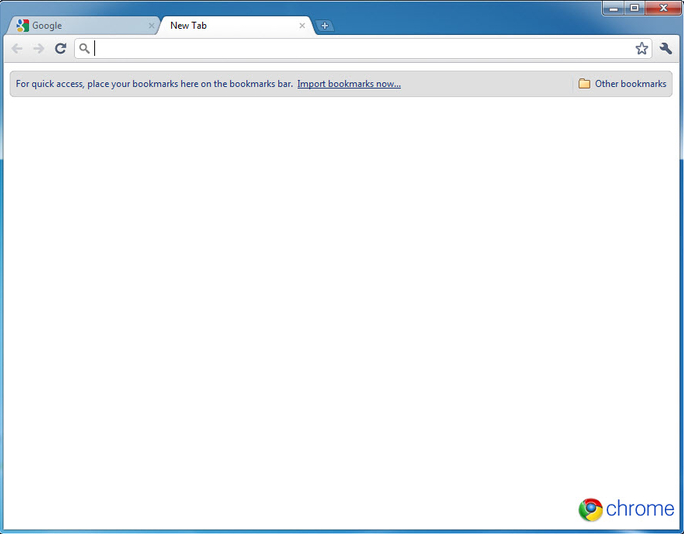This screenshot has height=534, width=684.
Task: Open a new tab with the plus button
Action: coord(325,26)
